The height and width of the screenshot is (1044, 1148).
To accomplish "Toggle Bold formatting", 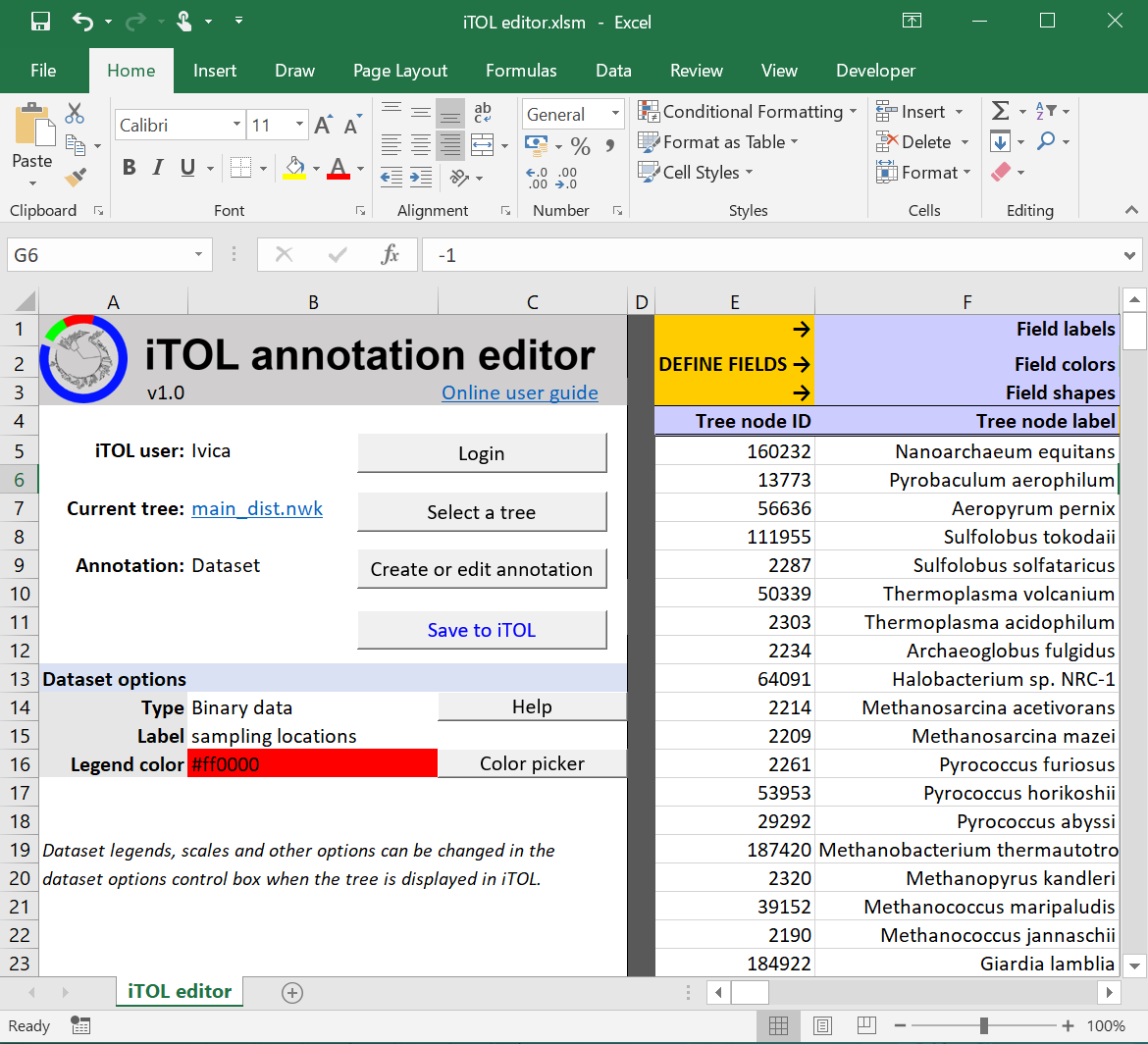I will (129, 168).
